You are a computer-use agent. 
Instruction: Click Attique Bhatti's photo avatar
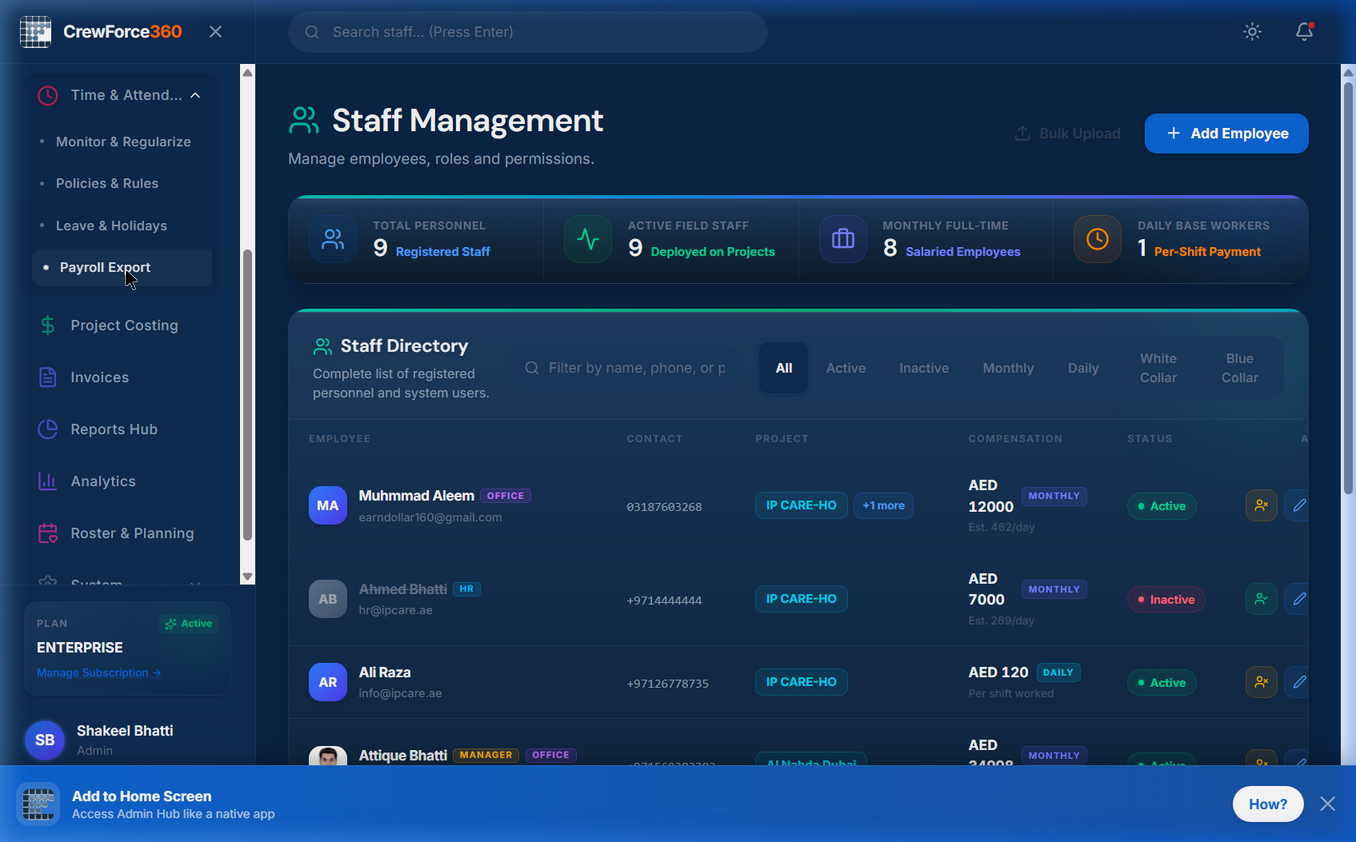tap(328, 756)
